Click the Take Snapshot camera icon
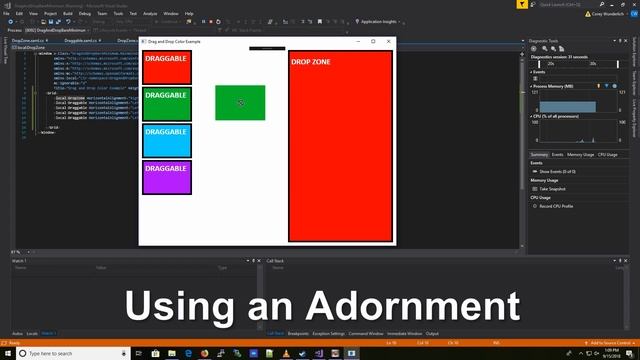The width and height of the screenshot is (640, 360). click(x=535, y=189)
